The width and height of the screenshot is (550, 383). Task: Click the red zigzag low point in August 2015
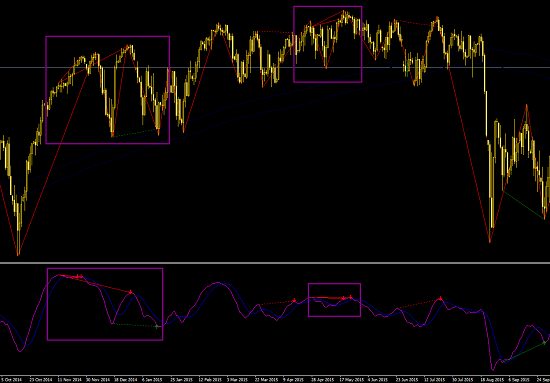coord(490,242)
